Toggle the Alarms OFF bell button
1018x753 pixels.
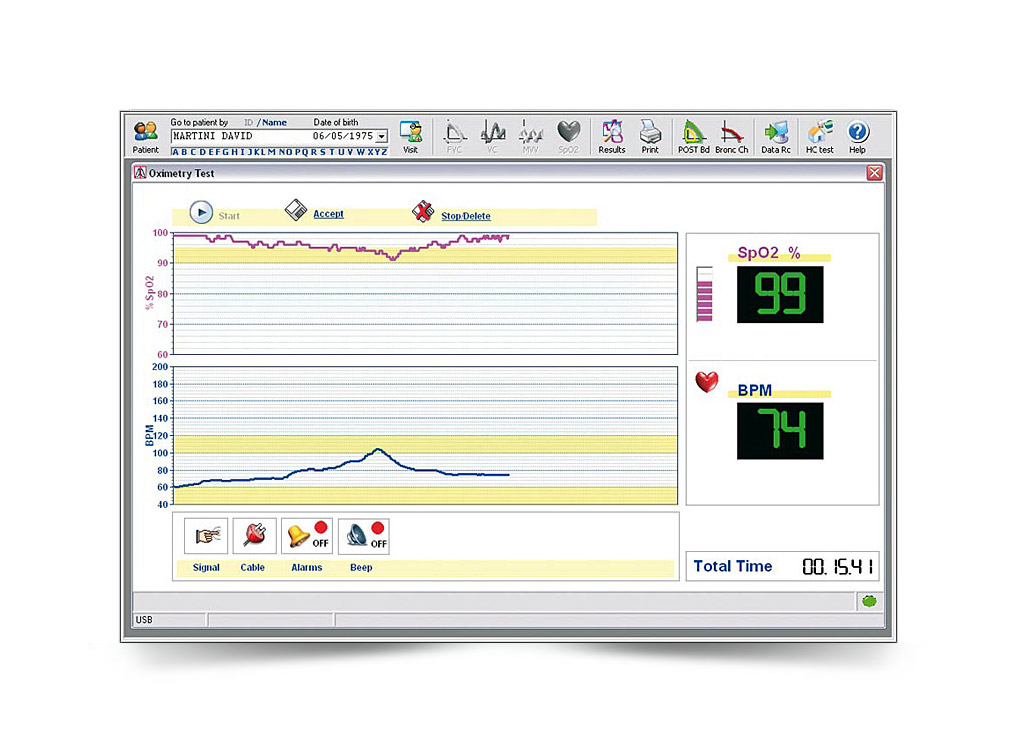coord(307,537)
